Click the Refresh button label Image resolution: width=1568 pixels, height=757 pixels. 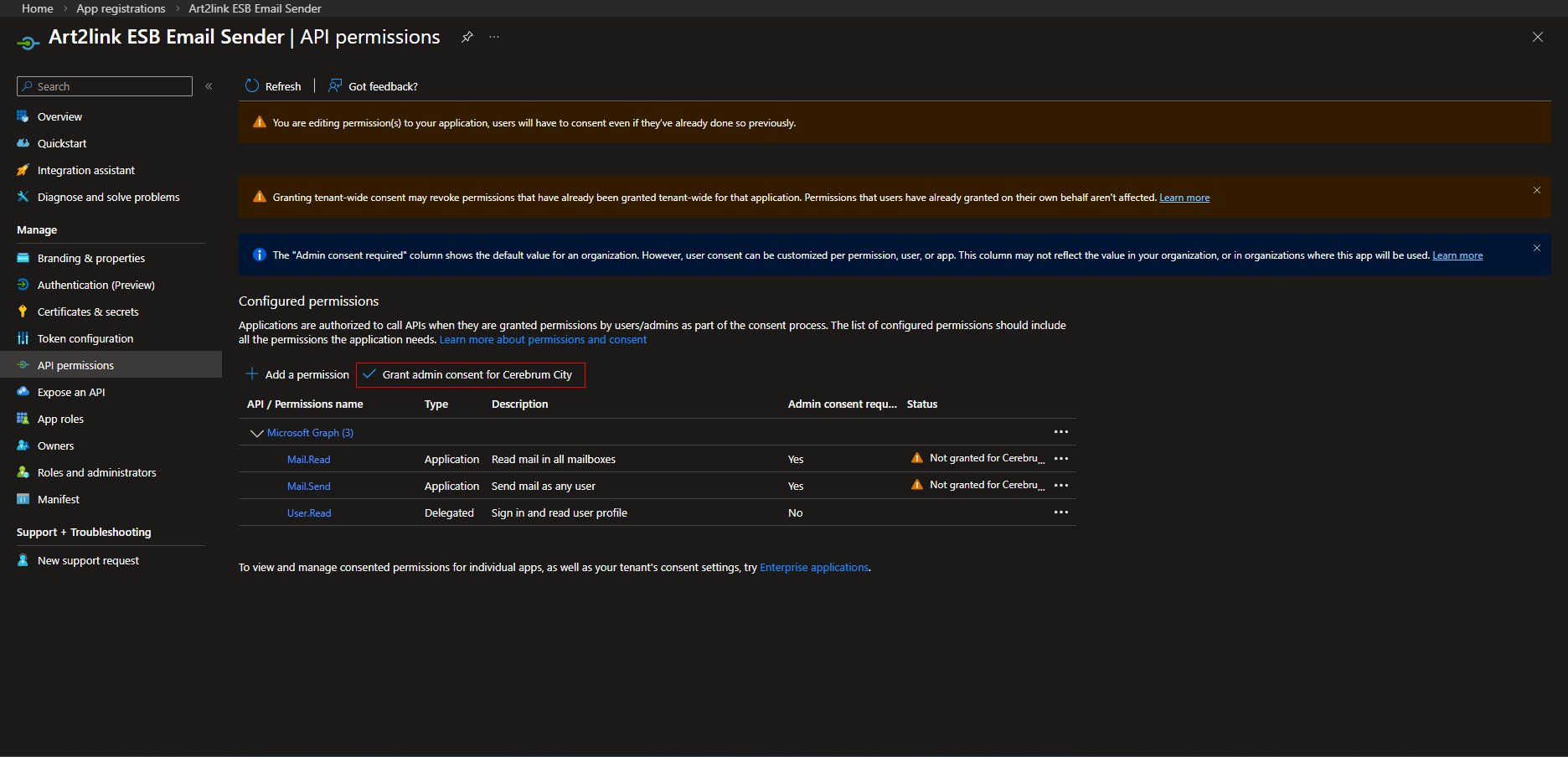point(283,86)
